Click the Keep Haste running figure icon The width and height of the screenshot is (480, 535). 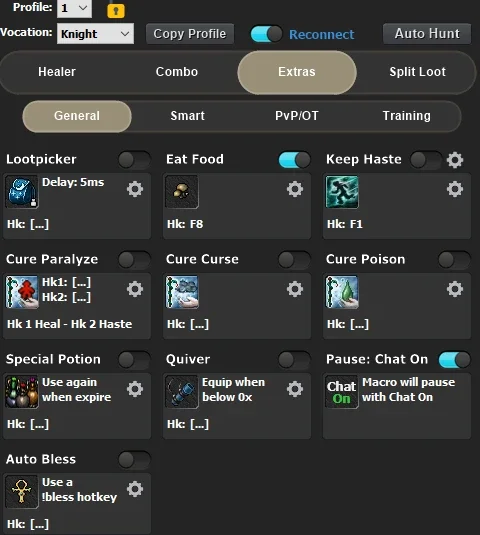click(342, 192)
